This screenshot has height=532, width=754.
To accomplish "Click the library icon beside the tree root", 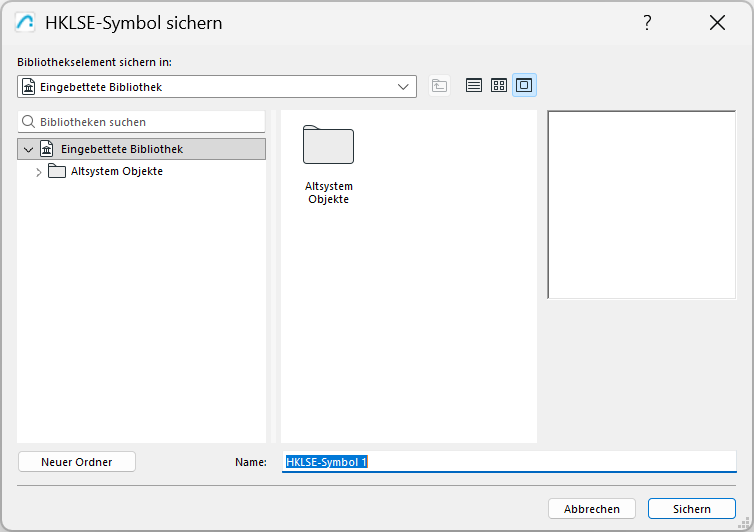I will coord(47,149).
